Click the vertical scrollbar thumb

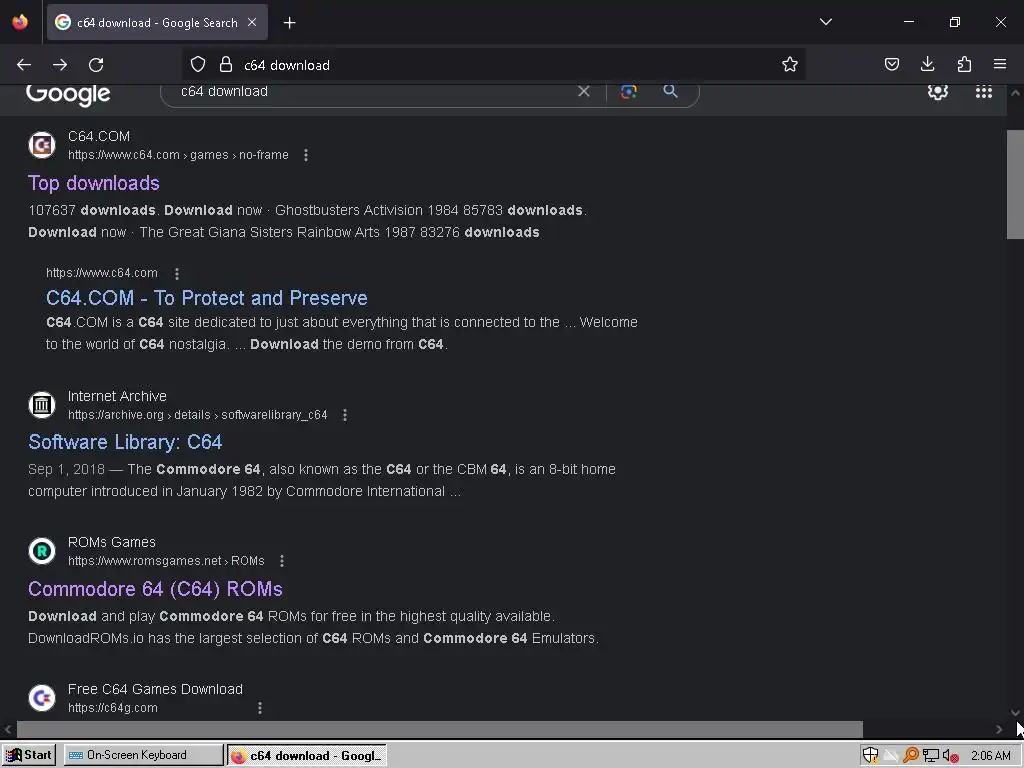click(1015, 185)
